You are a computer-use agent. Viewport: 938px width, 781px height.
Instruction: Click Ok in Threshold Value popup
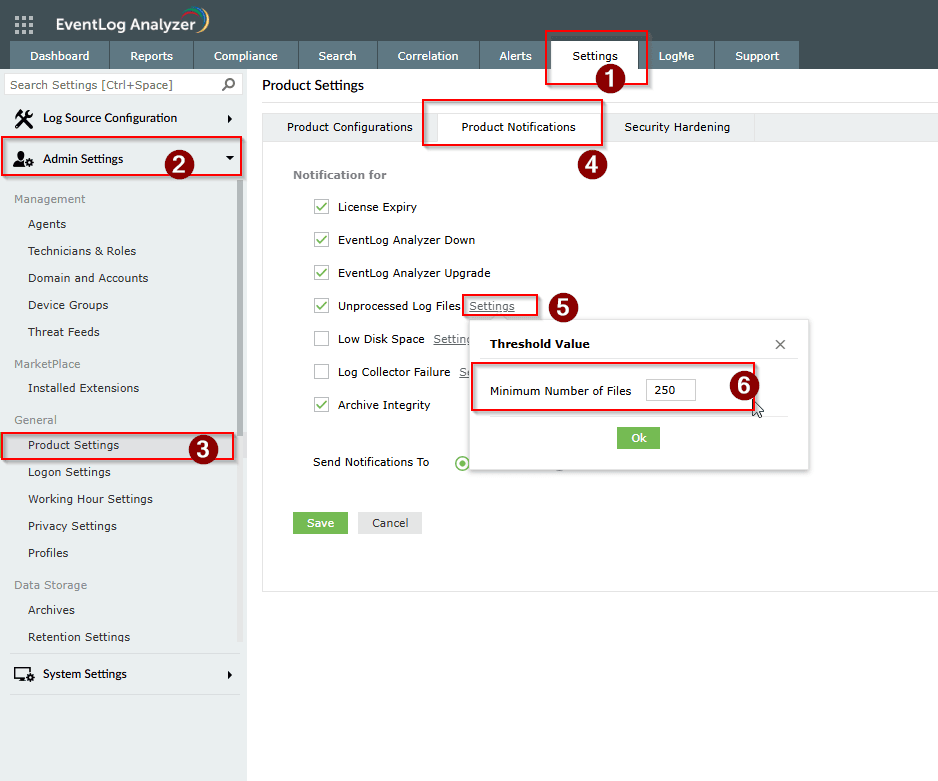coord(638,438)
